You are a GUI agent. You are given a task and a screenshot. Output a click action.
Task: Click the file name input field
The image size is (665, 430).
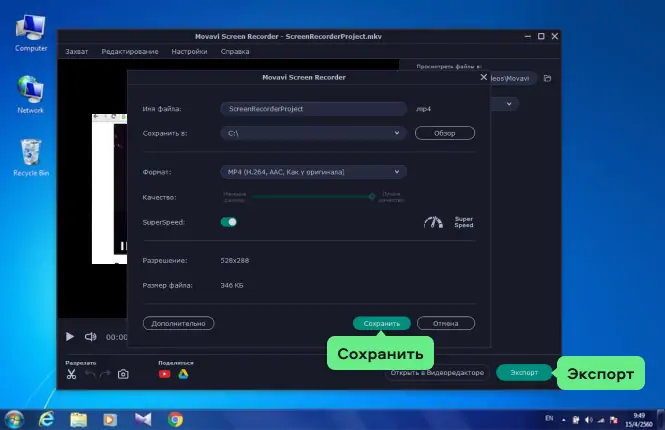tap(313, 109)
